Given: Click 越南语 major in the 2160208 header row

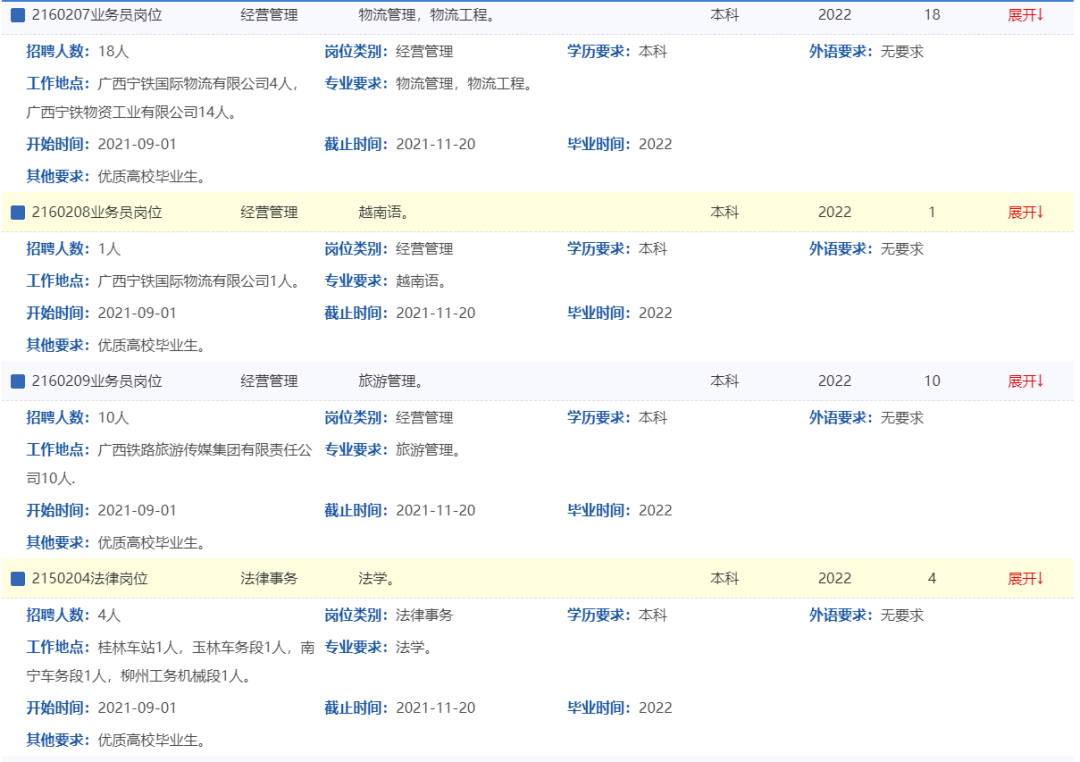Looking at the screenshot, I should point(384,212).
